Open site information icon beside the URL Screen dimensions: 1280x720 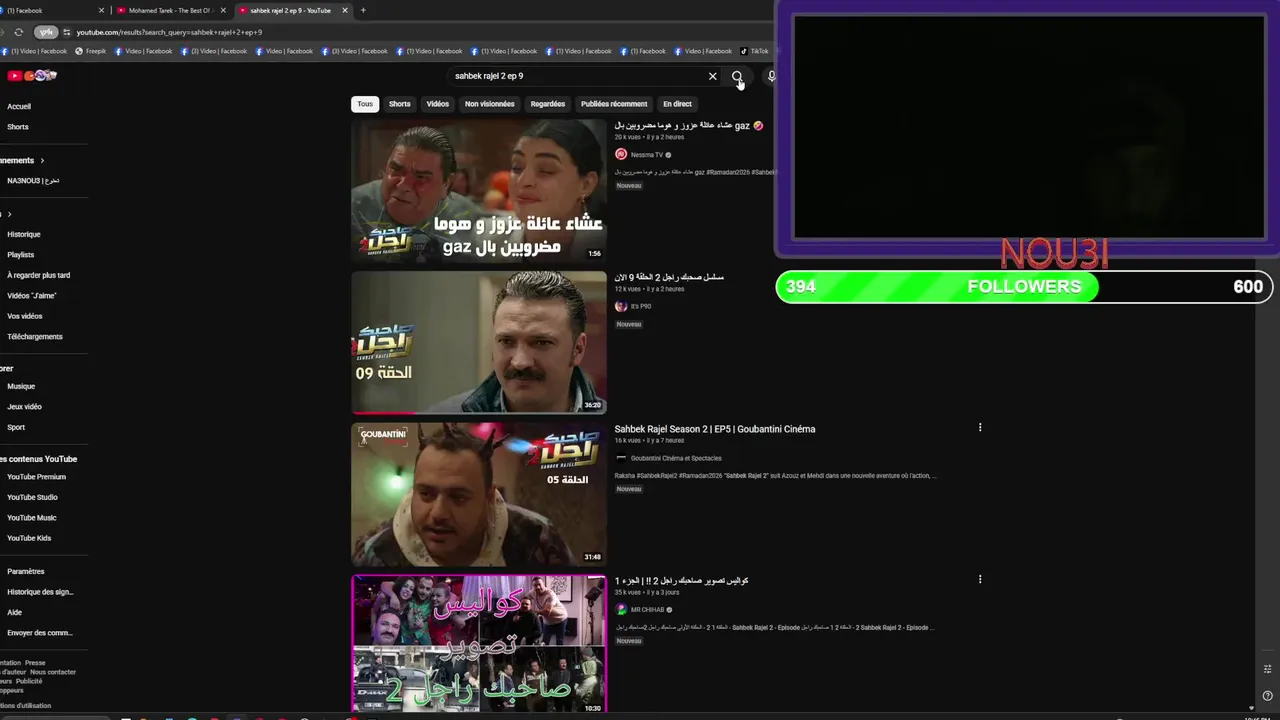click(x=67, y=32)
